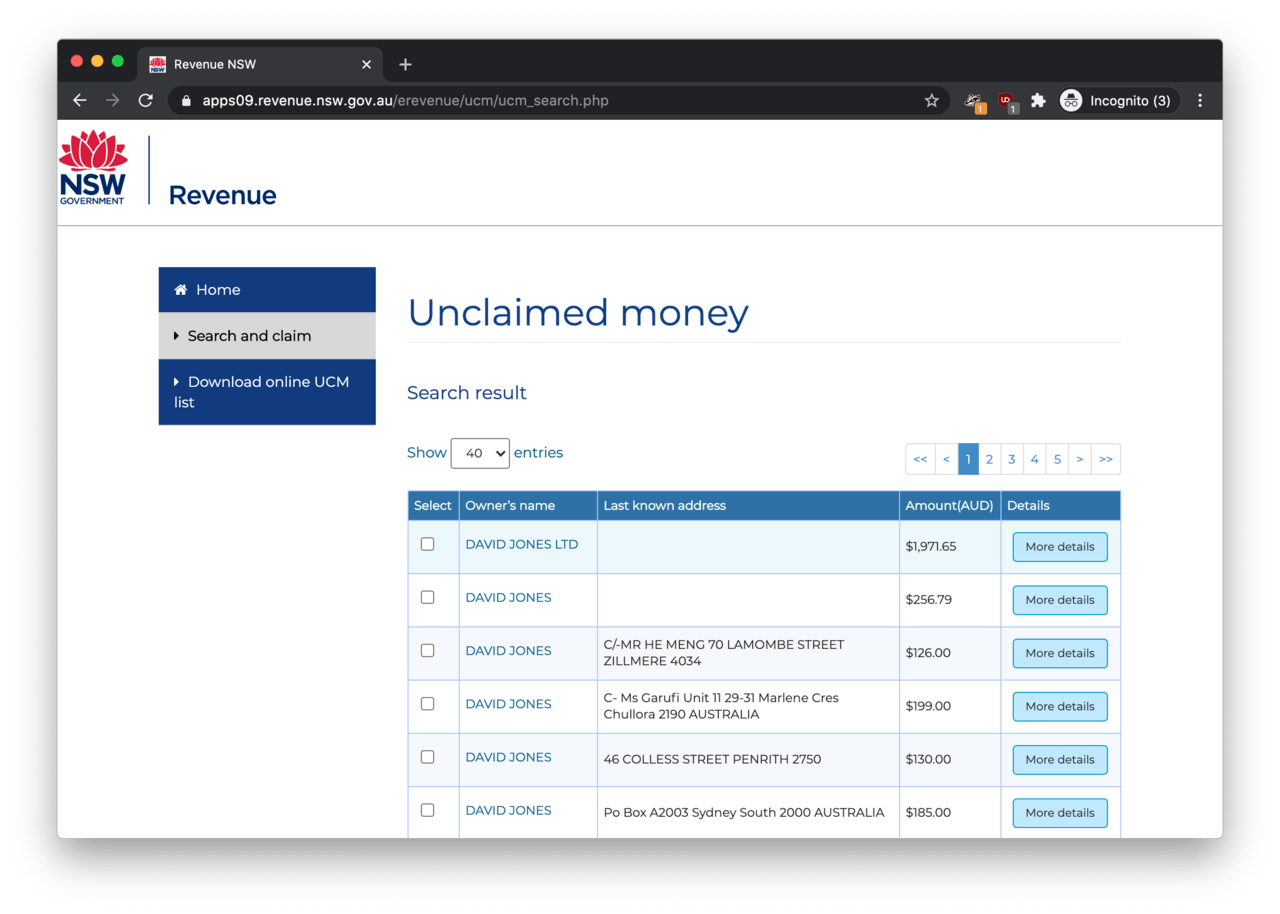Click the 46 COLLESS STREET PENRITH 2750 address

[712, 759]
